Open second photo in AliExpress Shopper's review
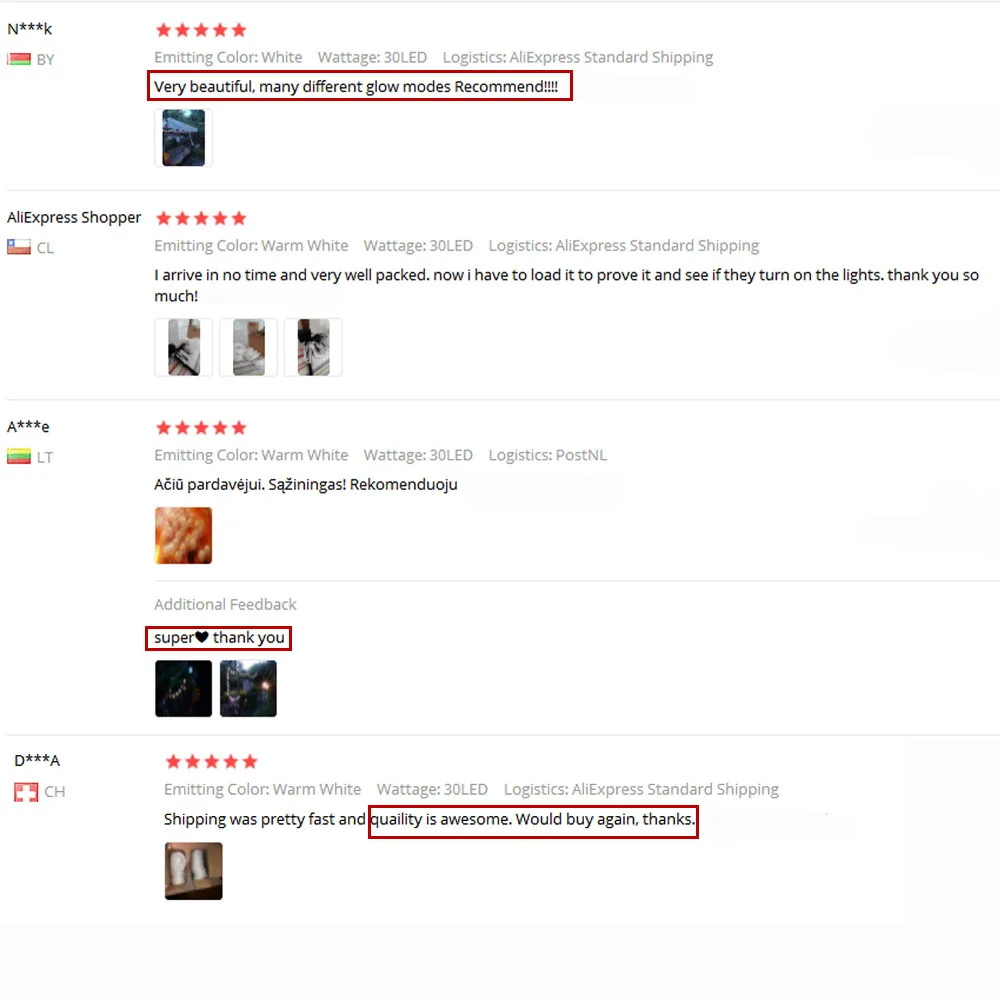The image size is (1000, 1000). [248, 347]
